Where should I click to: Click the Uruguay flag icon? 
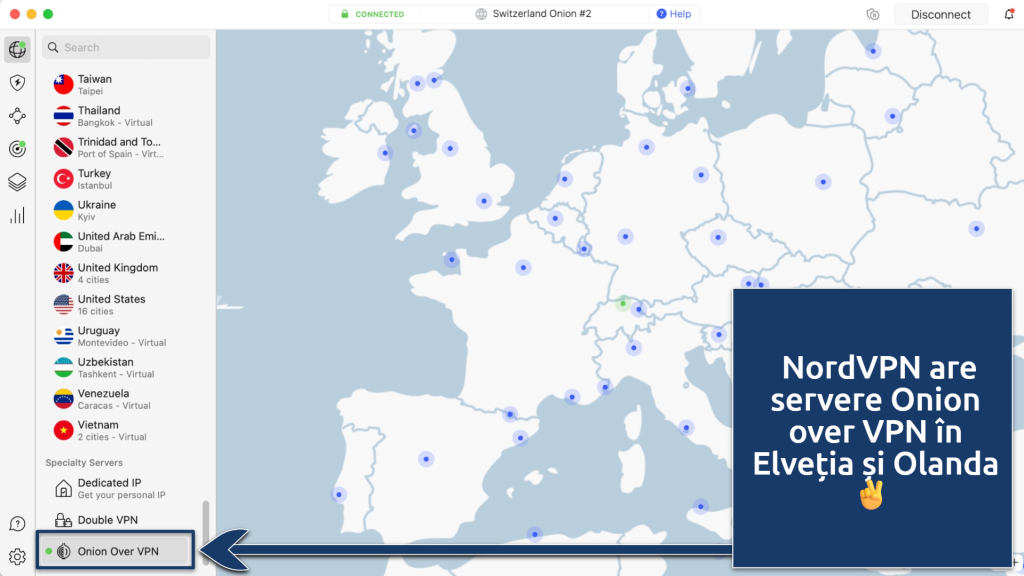point(63,336)
